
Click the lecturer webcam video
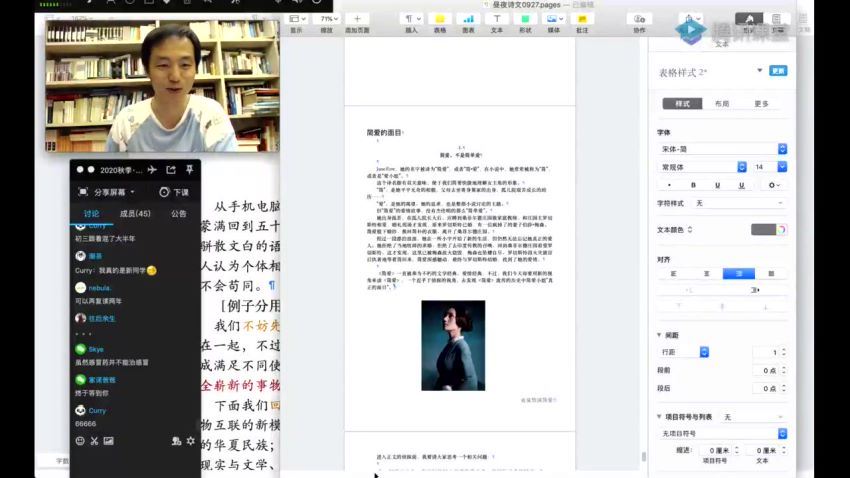click(163, 87)
